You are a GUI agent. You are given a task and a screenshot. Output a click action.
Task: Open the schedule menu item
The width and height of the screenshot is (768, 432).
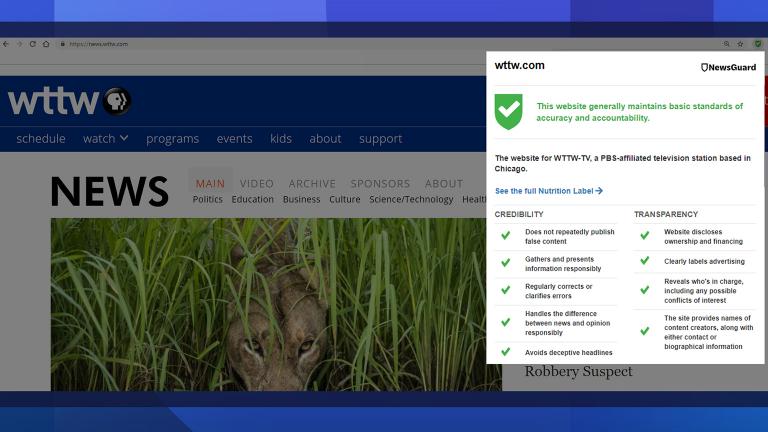click(x=41, y=139)
